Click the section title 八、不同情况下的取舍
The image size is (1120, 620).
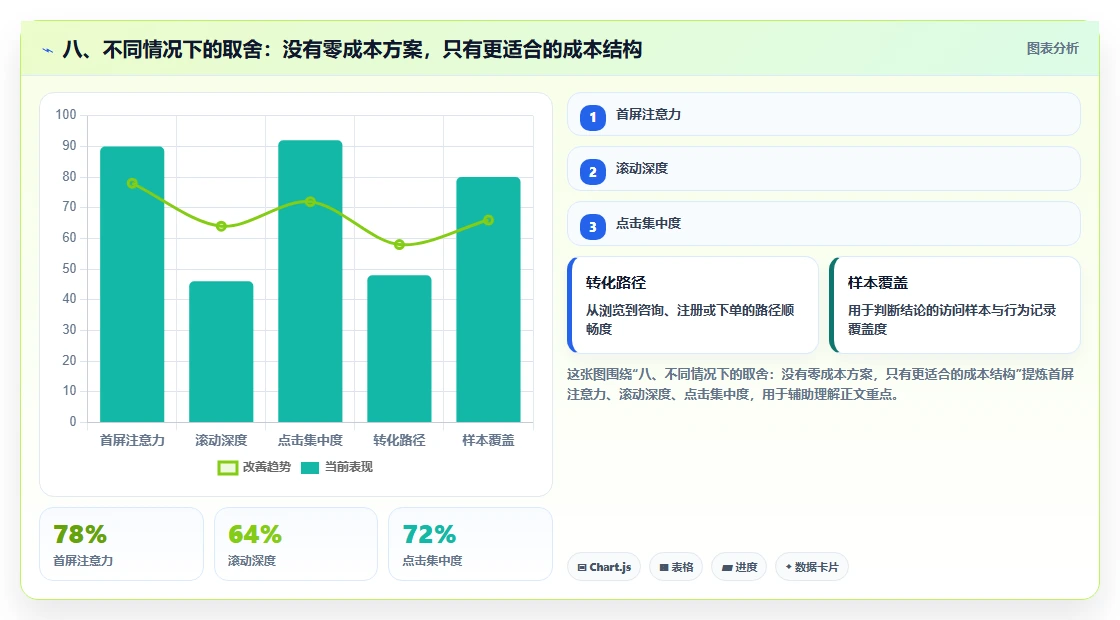click(x=352, y=50)
